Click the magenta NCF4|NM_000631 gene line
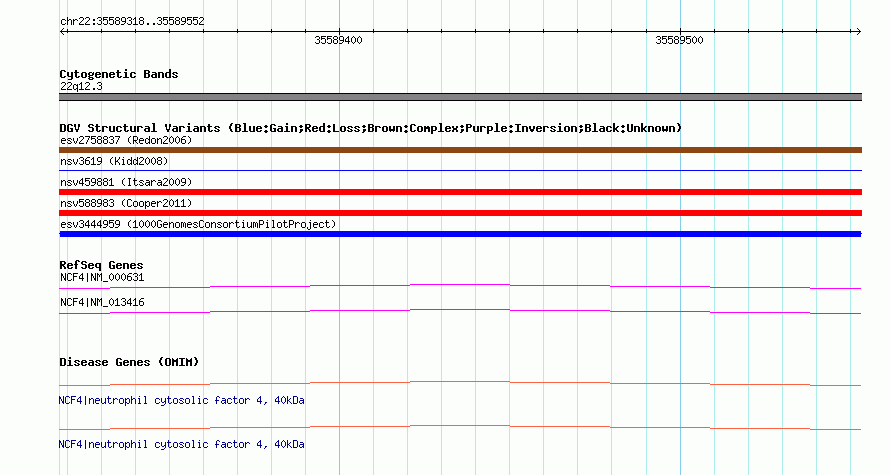Viewport: 890px width, 475px height. click(460, 287)
